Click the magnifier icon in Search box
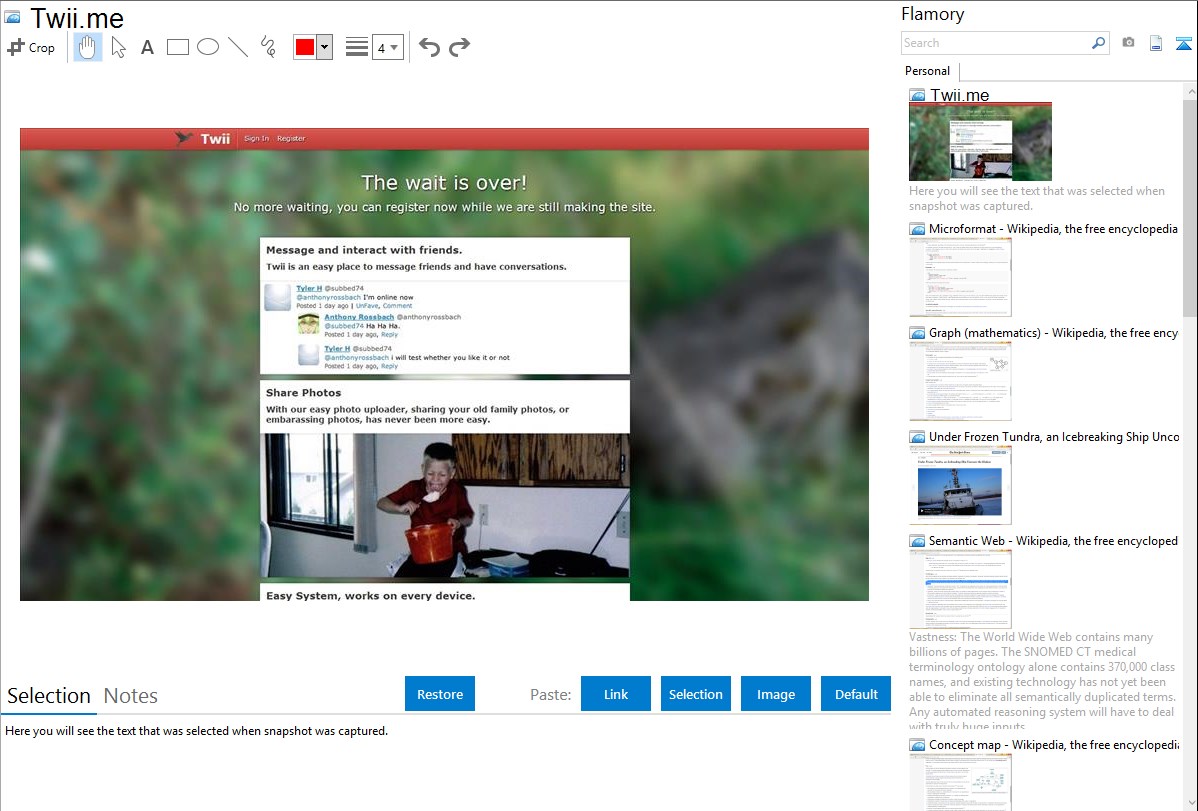Viewport: 1198px width, 811px height. pyautogui.click(x=1098, y=43)
